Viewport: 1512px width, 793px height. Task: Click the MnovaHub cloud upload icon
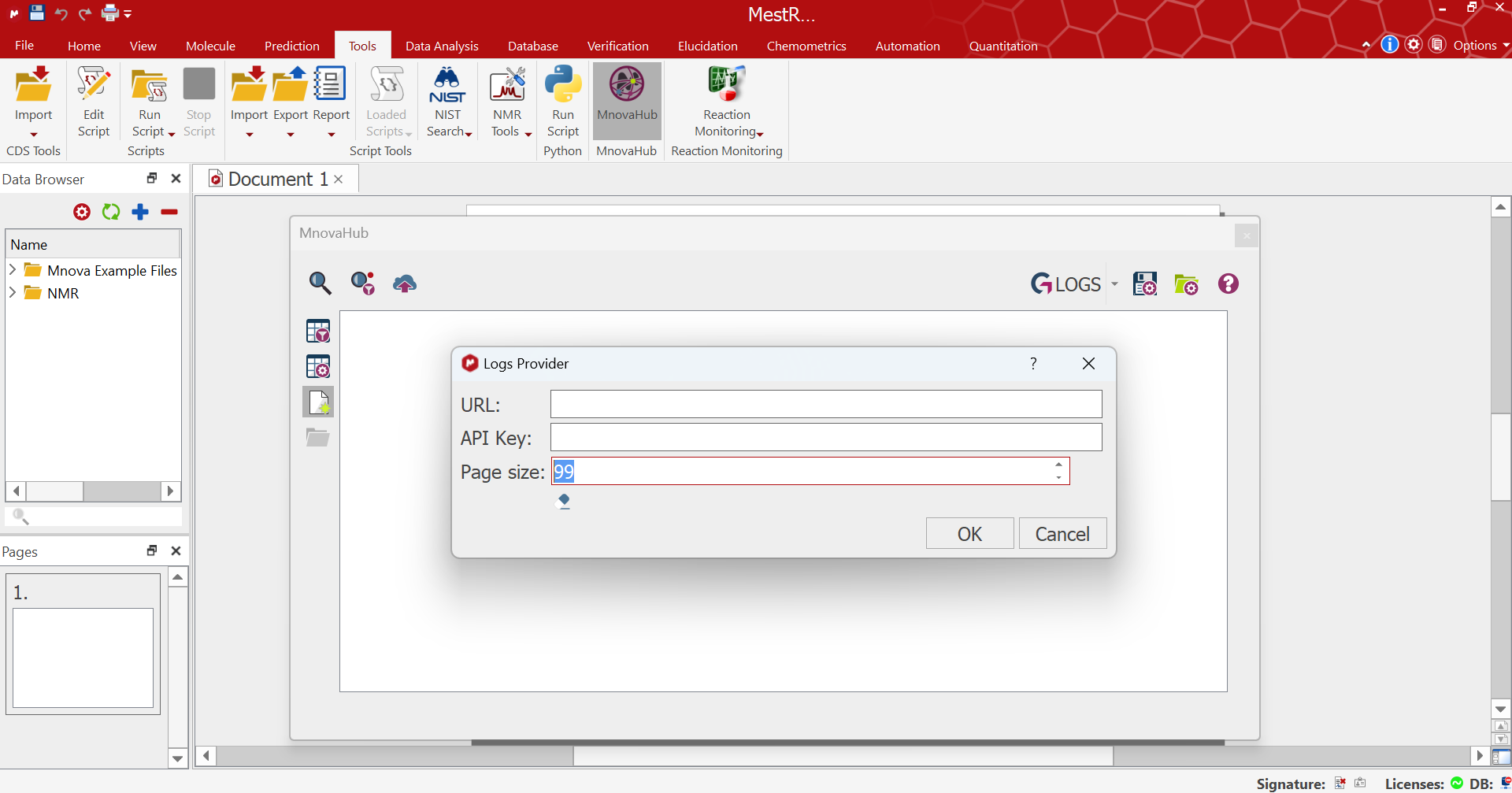pyautogui.click(x=405, y=283)
